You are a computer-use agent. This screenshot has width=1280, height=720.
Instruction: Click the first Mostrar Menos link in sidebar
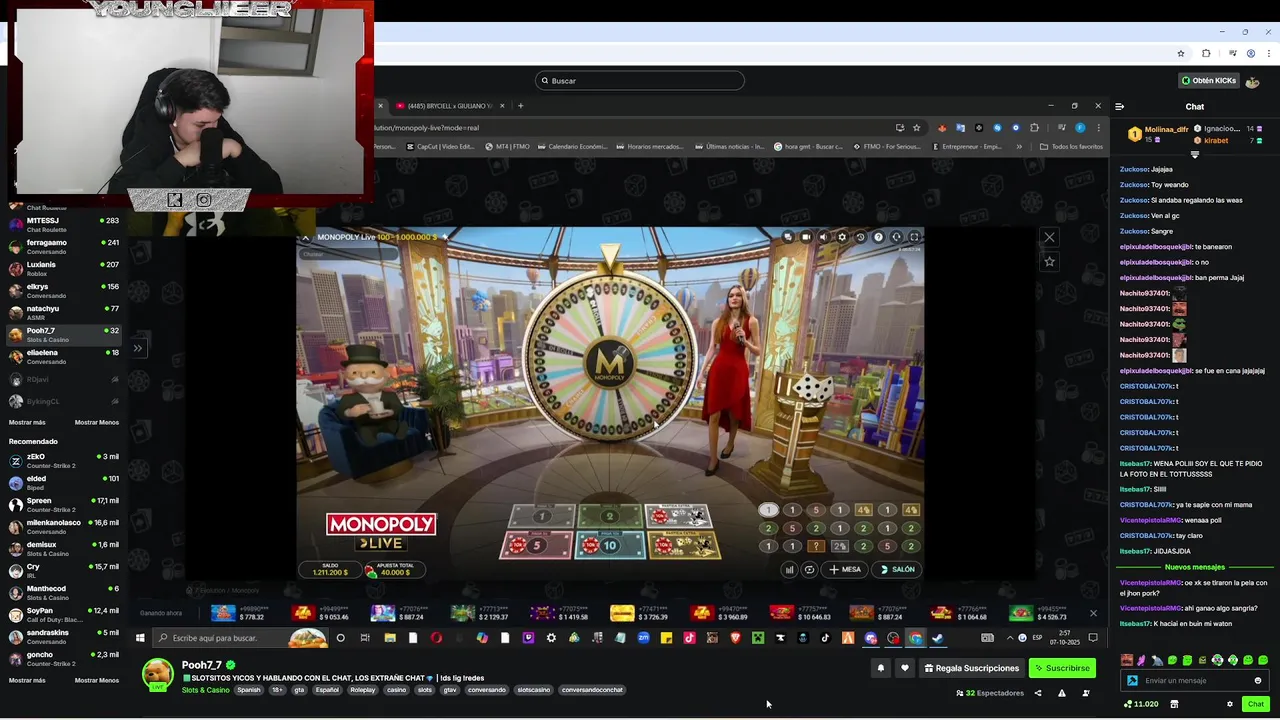(97, 422)
